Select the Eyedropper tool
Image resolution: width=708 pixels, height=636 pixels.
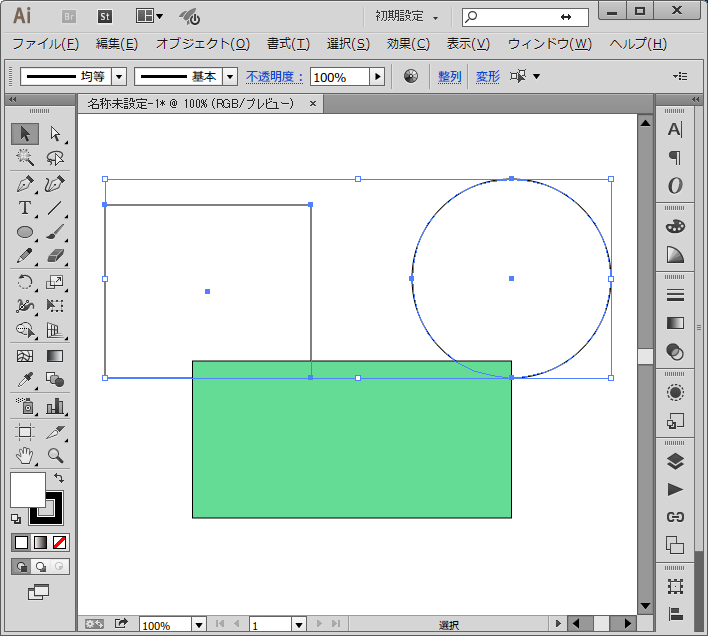pyautogui.click(x=25, y=380)
